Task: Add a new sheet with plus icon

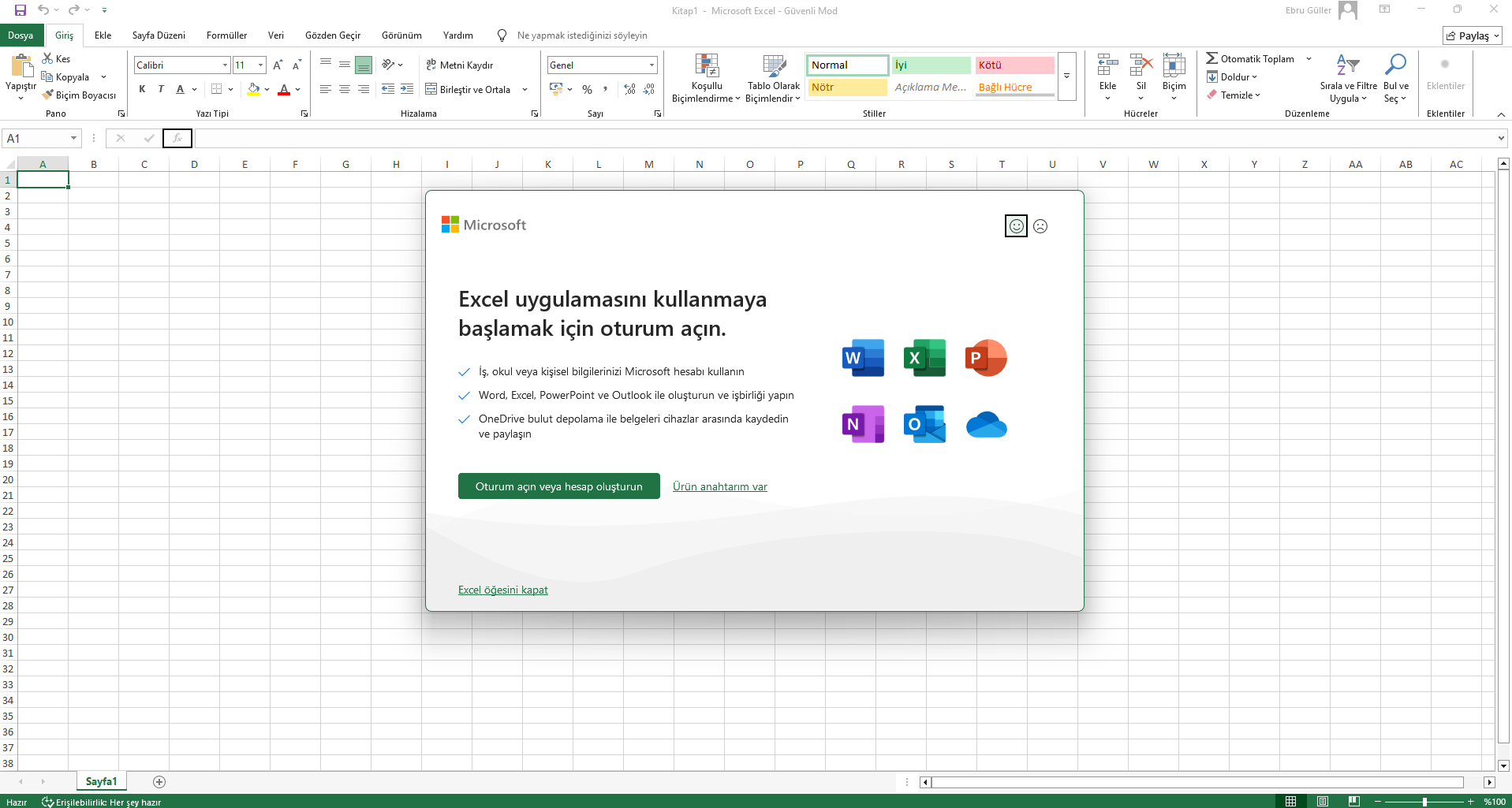Action: tap(159, 782)
